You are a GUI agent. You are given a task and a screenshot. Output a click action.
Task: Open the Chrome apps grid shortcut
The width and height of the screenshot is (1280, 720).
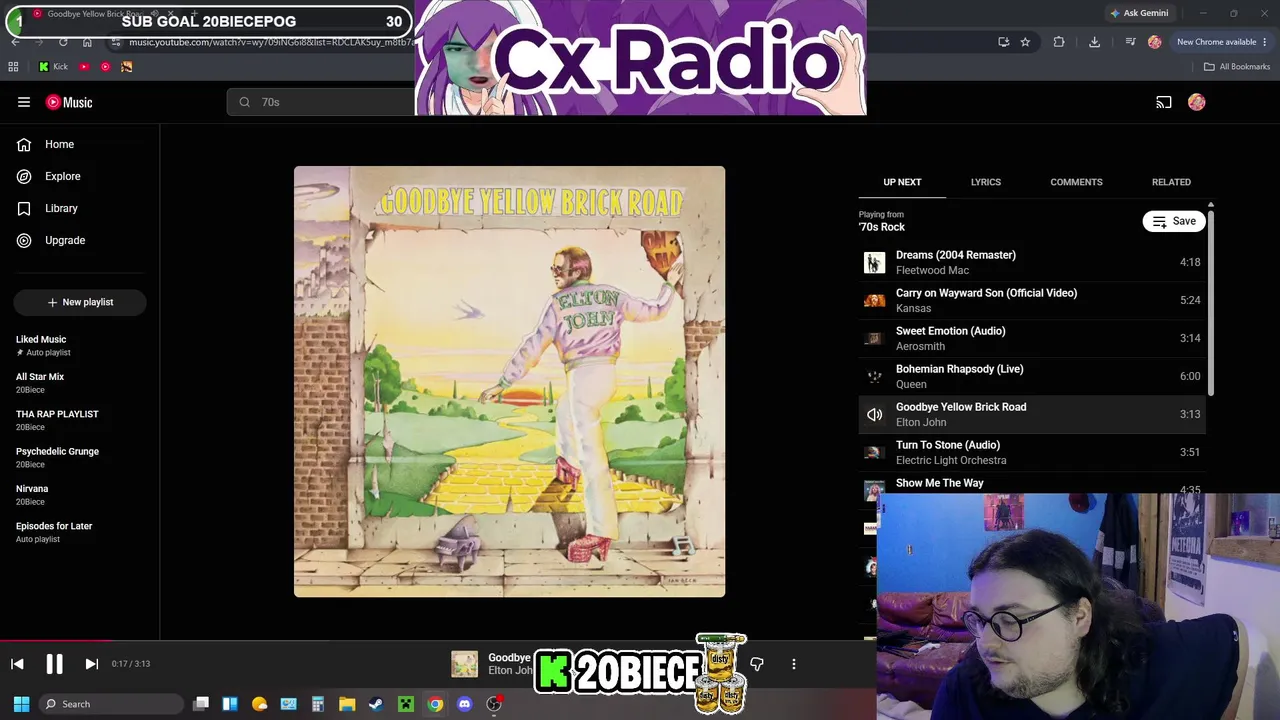click(13, 67)
